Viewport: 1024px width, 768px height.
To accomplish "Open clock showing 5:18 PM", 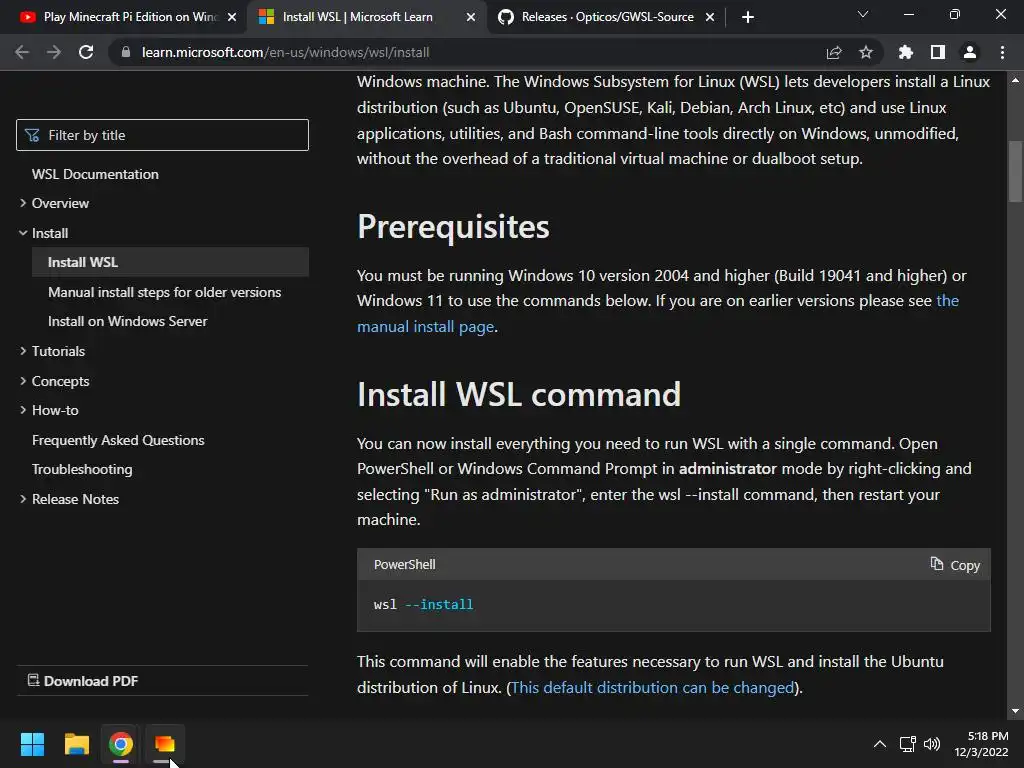I will click(982, 744).
